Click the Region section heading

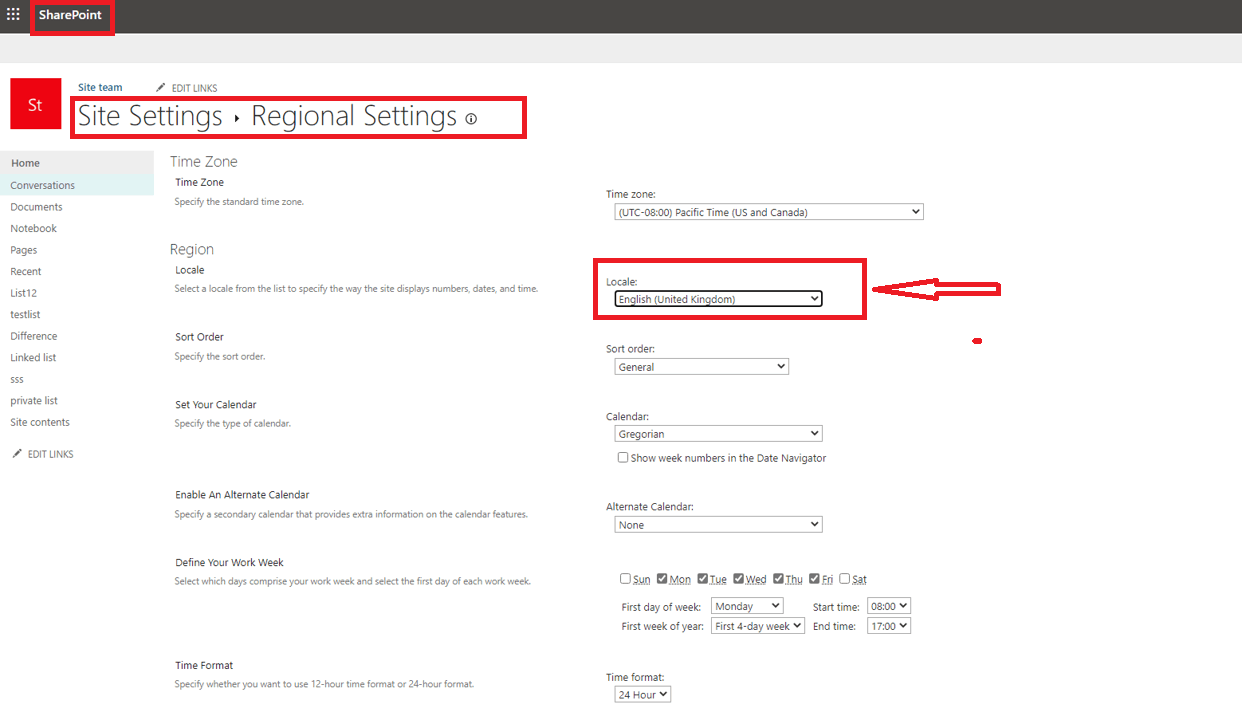192,249
